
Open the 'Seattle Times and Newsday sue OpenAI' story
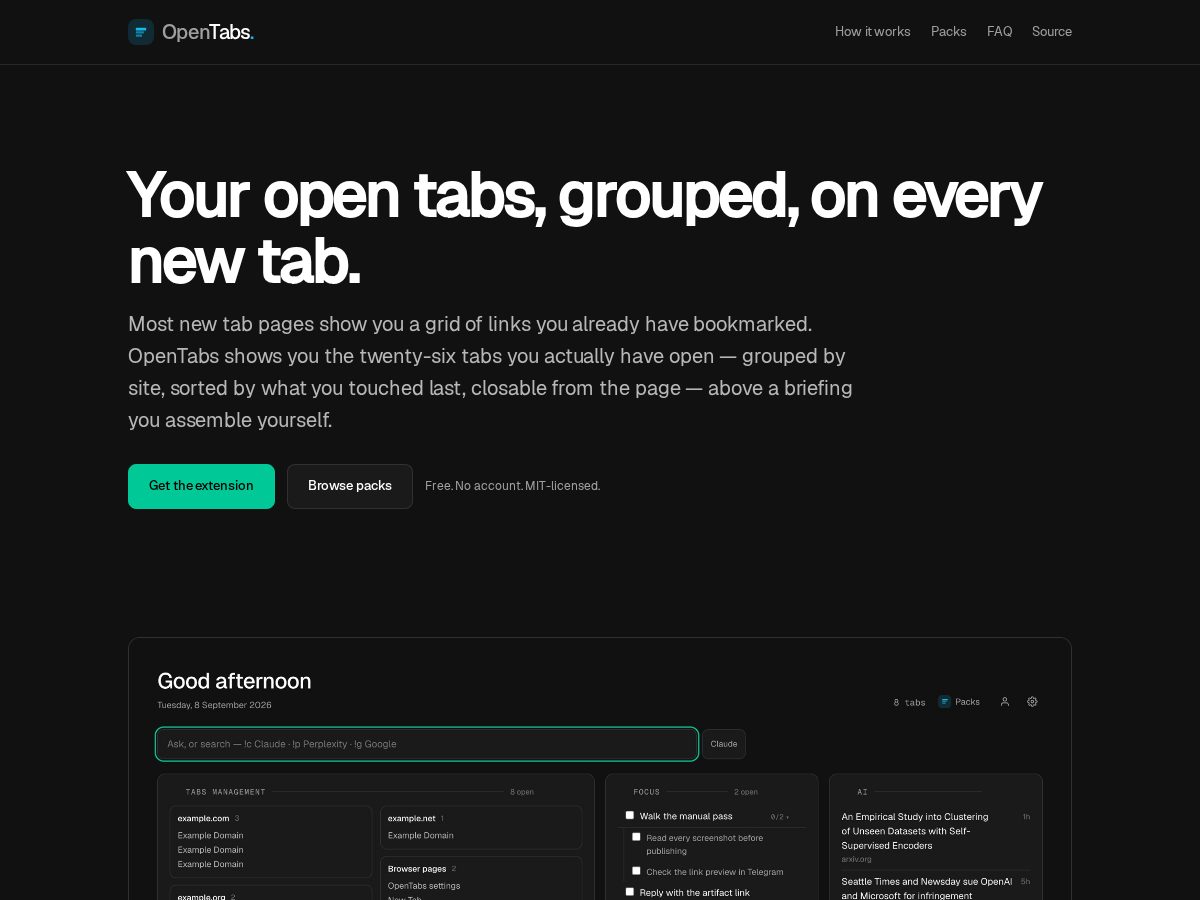[927, 888]
